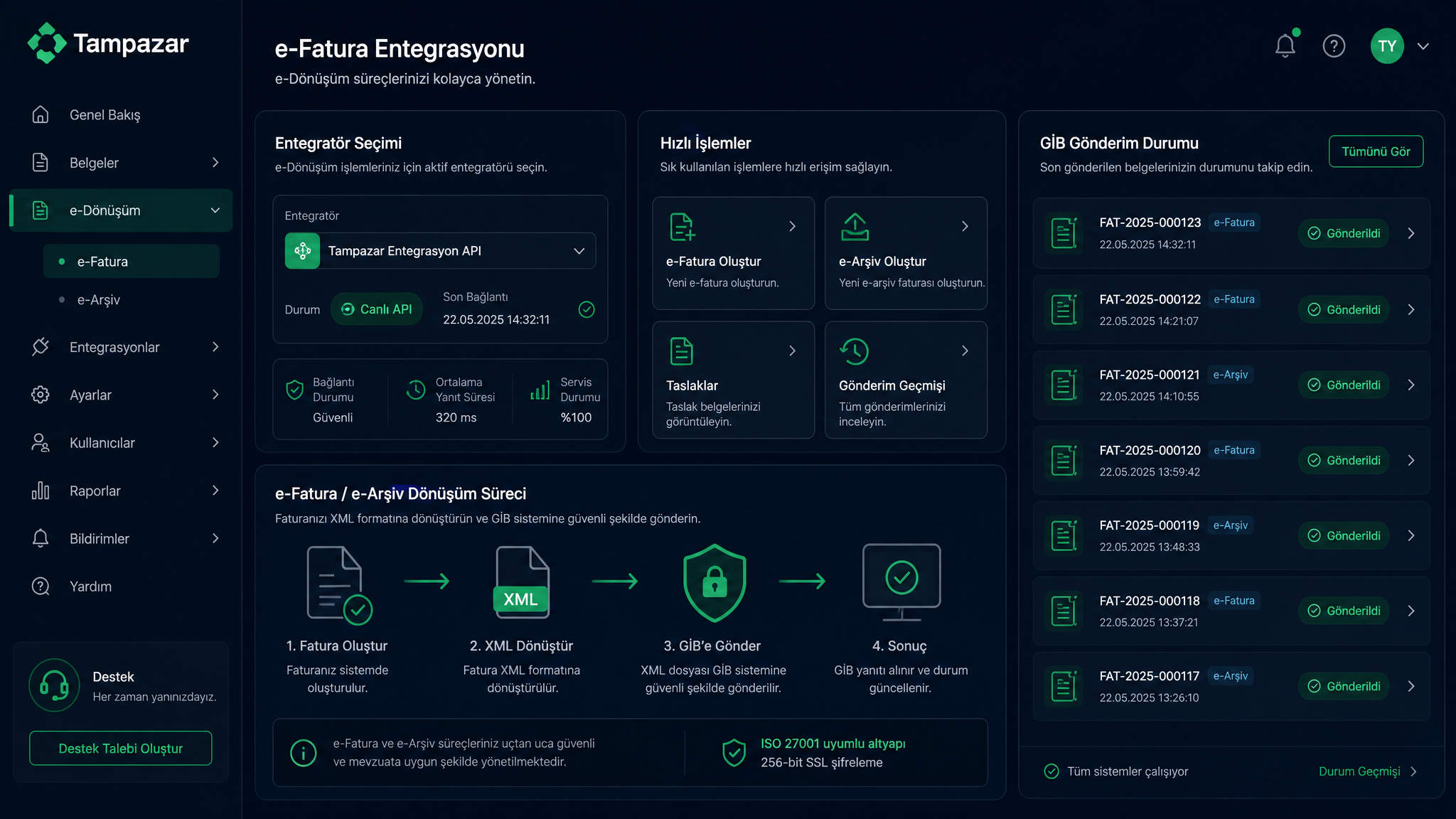Open the Gönderim Geçmişi history icon

click(855, 350)
